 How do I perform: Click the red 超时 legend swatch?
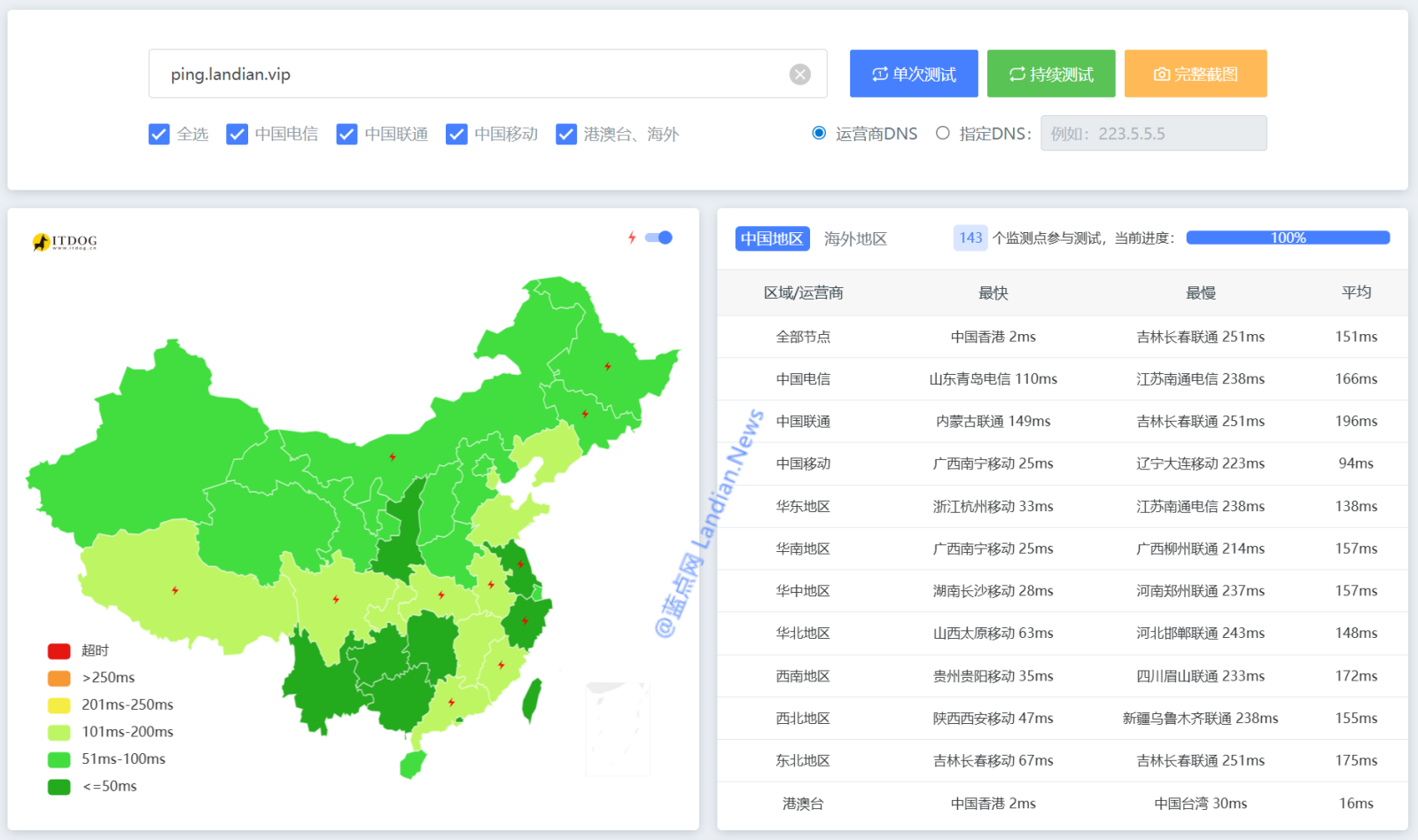tap(58, 651)
